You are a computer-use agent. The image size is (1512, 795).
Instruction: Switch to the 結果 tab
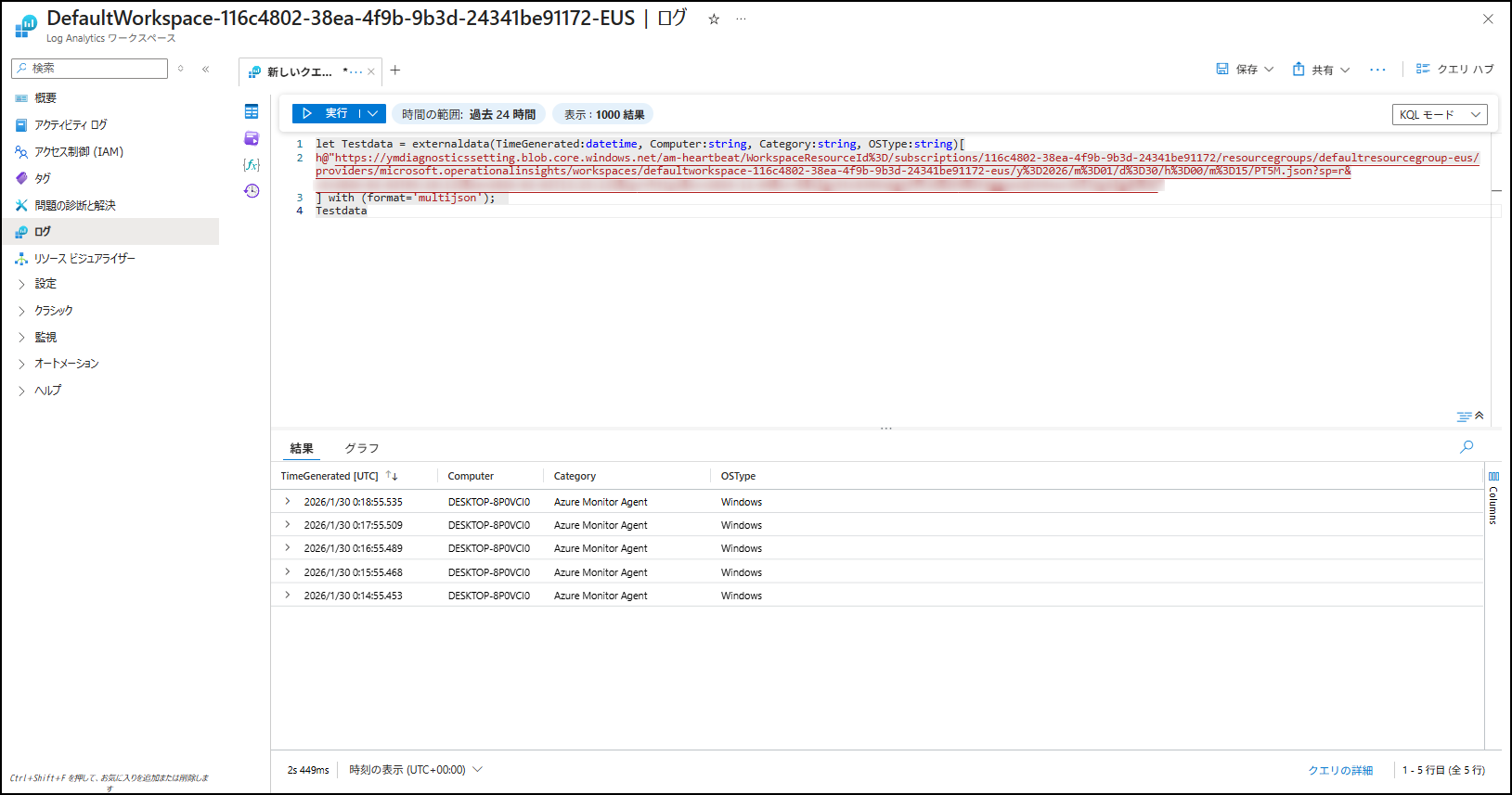(x=302, y=448)
